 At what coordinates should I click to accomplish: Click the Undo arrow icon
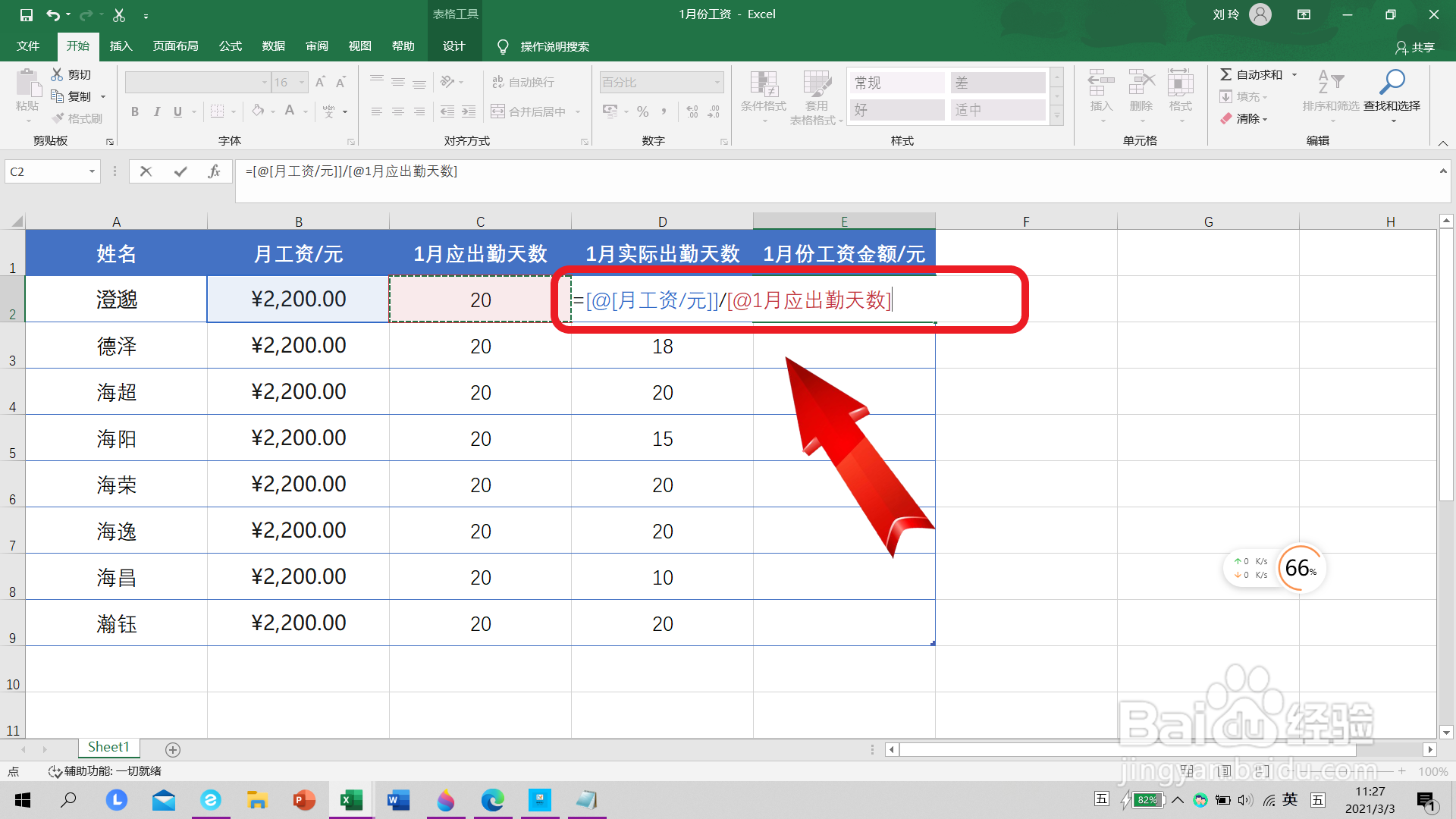click(53, 14)
